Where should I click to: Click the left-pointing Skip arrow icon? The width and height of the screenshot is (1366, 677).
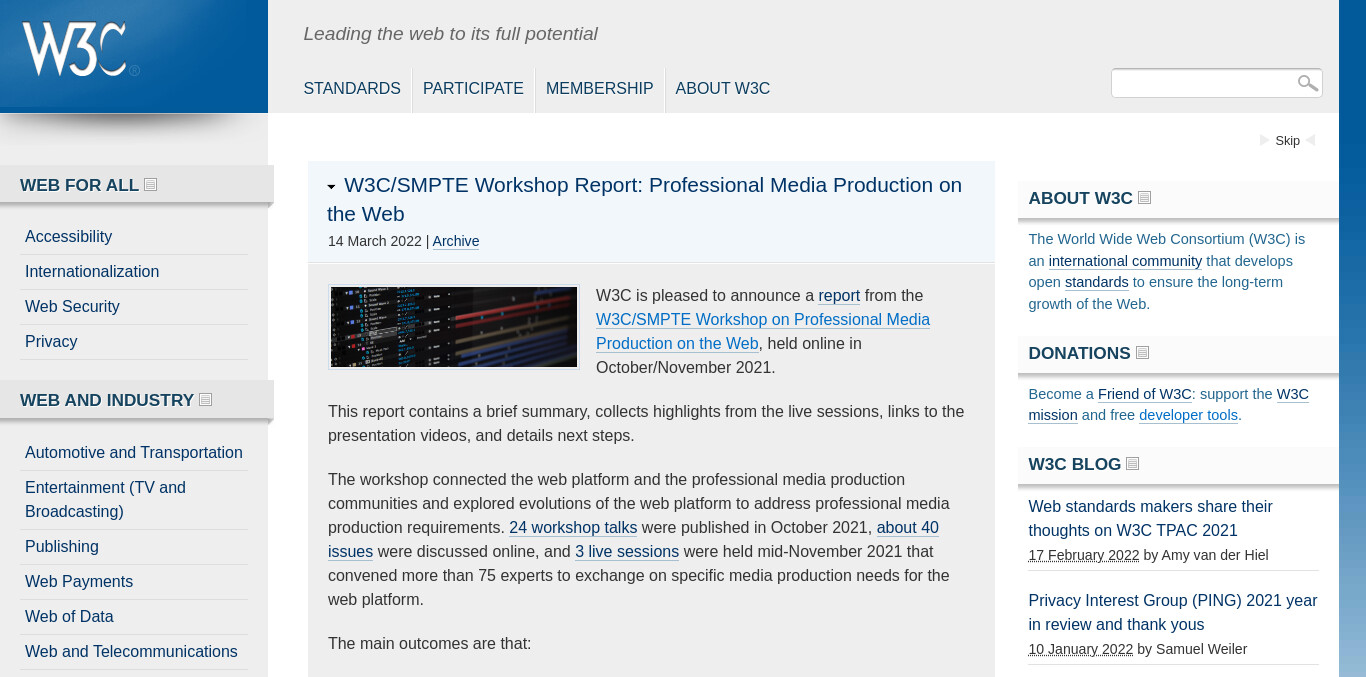1311,141
